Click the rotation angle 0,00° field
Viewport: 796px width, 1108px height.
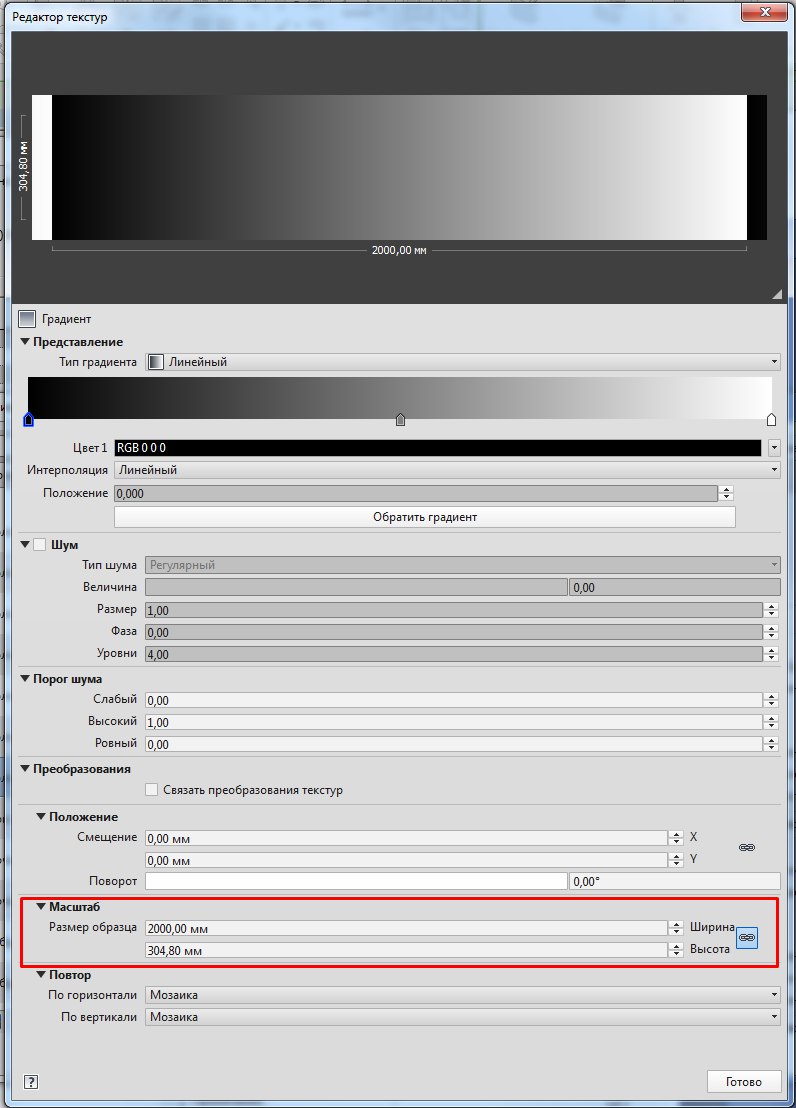pos(675,881)
